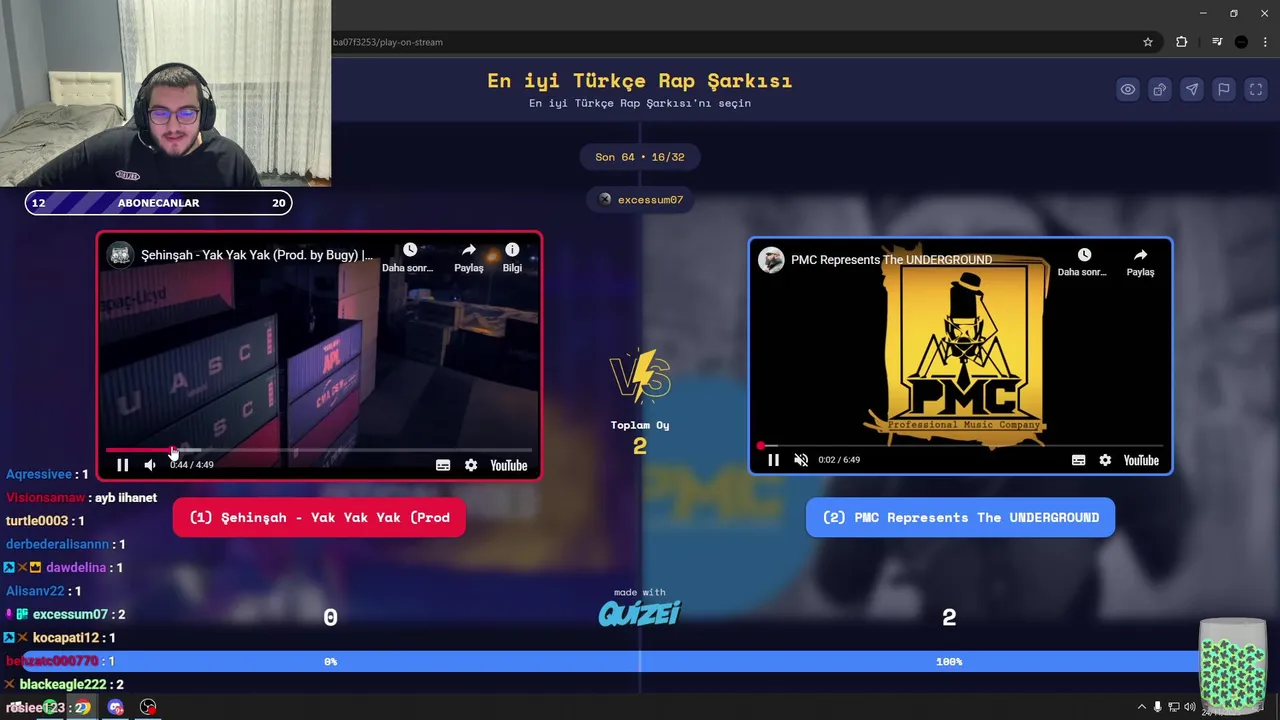Open the browser extensions puzzle icon

pyautogui.click(x=1182, y=42)
